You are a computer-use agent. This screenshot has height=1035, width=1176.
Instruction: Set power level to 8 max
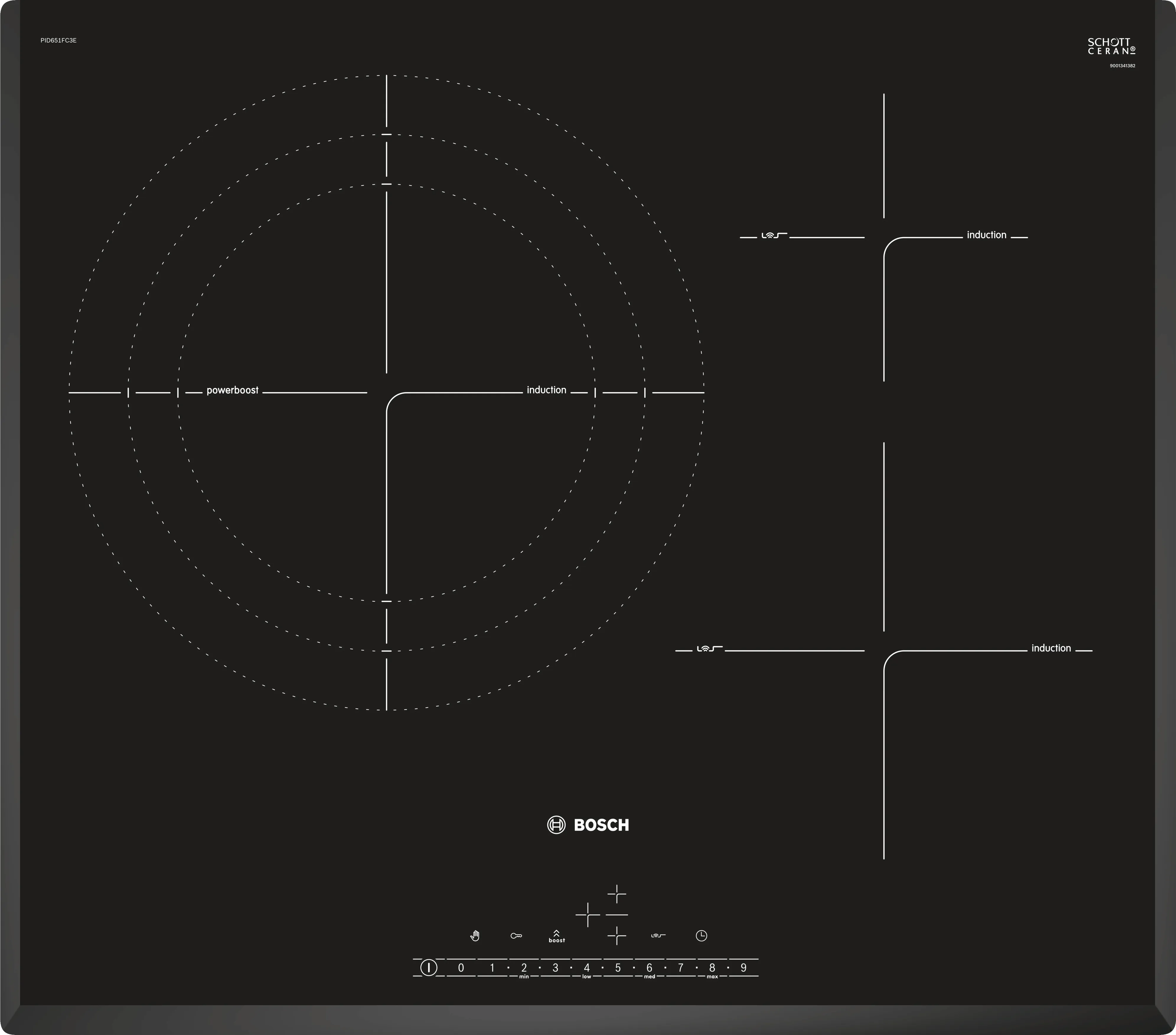712,968
